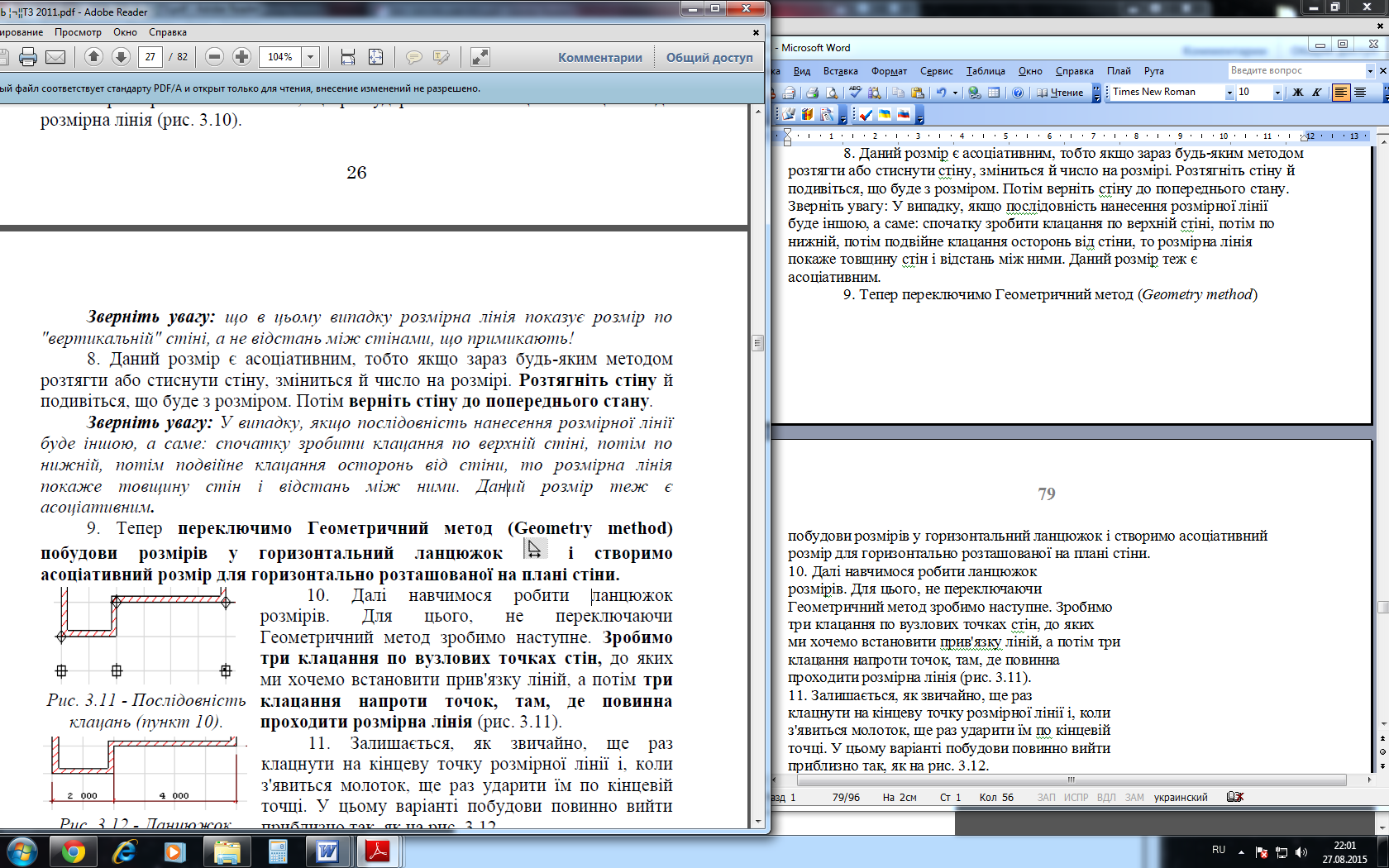Open the Общий доступ panel

[709, 57]
